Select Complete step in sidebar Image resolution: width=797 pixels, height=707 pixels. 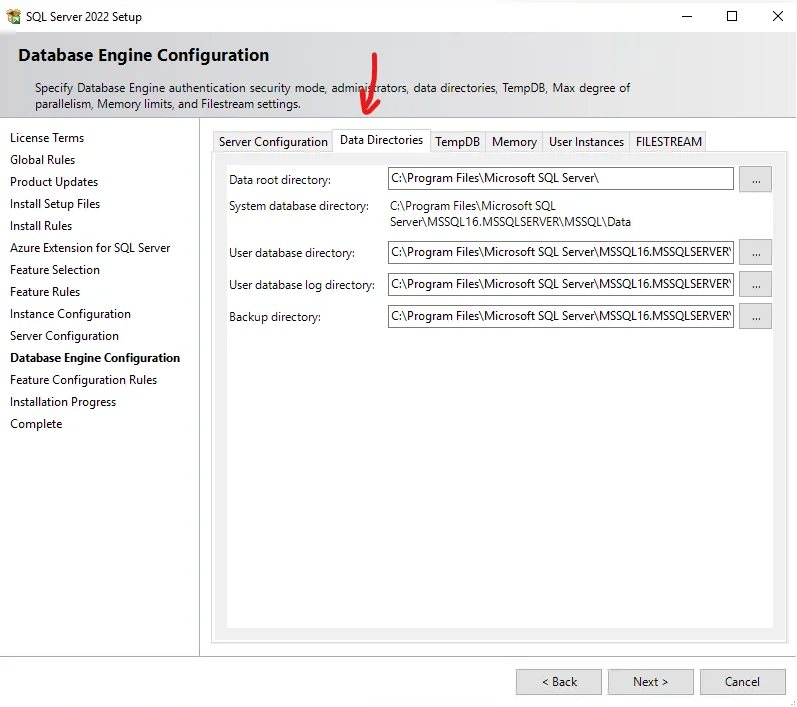coord(36,424)
